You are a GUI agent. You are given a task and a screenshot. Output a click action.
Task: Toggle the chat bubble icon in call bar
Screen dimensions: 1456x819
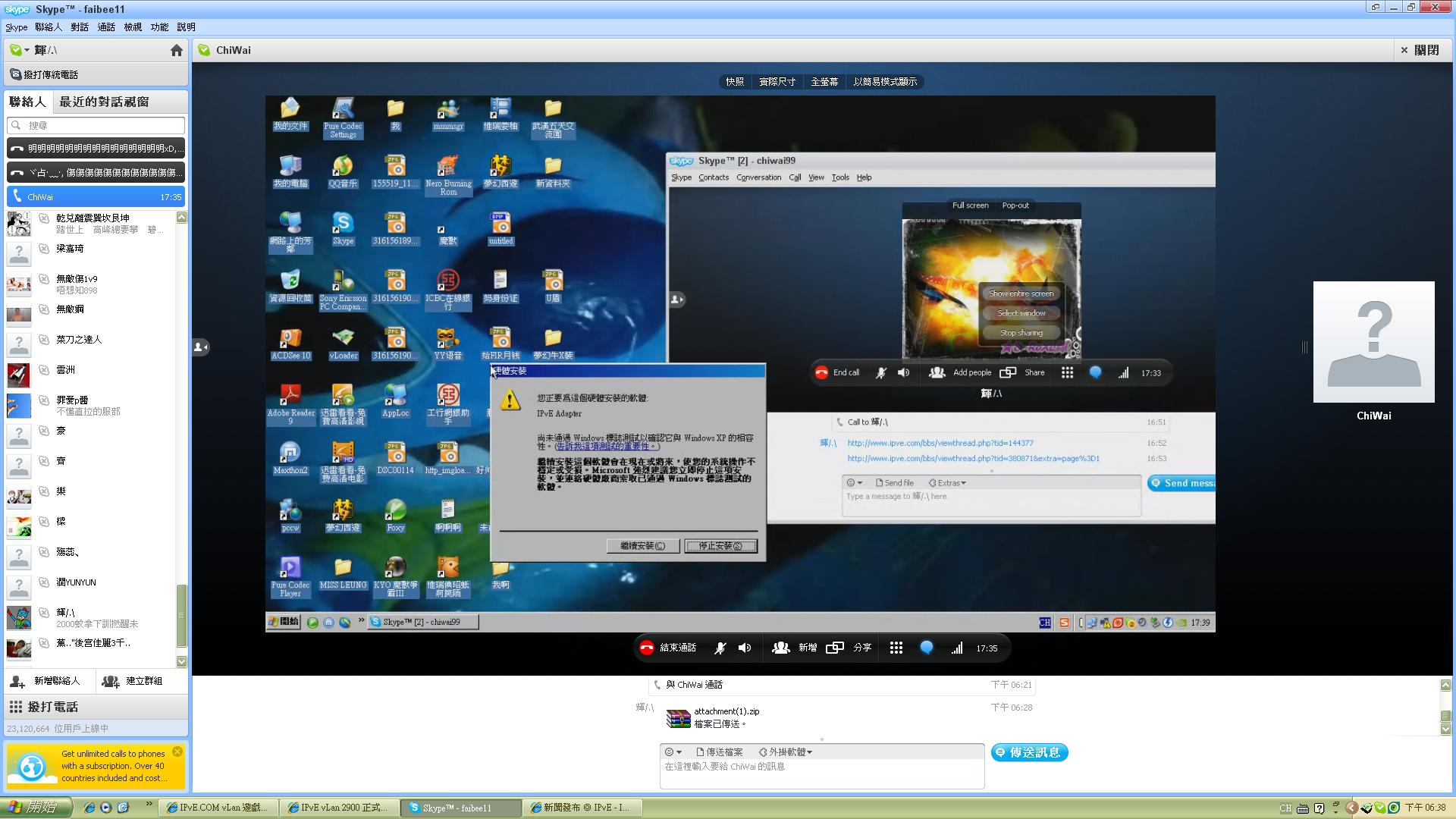(x=927, y=648)
